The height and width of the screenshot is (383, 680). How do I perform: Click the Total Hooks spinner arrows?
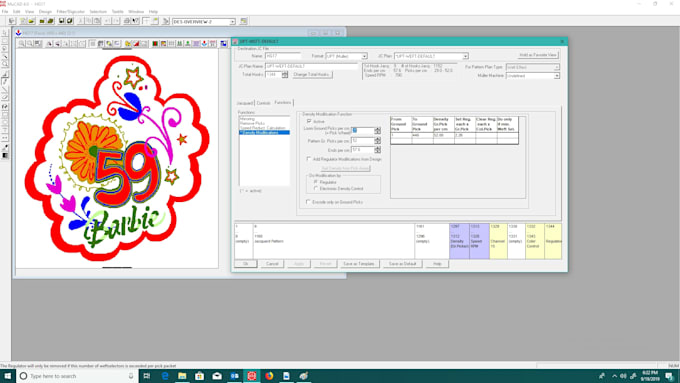pyautogui.click(x=284, y=75)
